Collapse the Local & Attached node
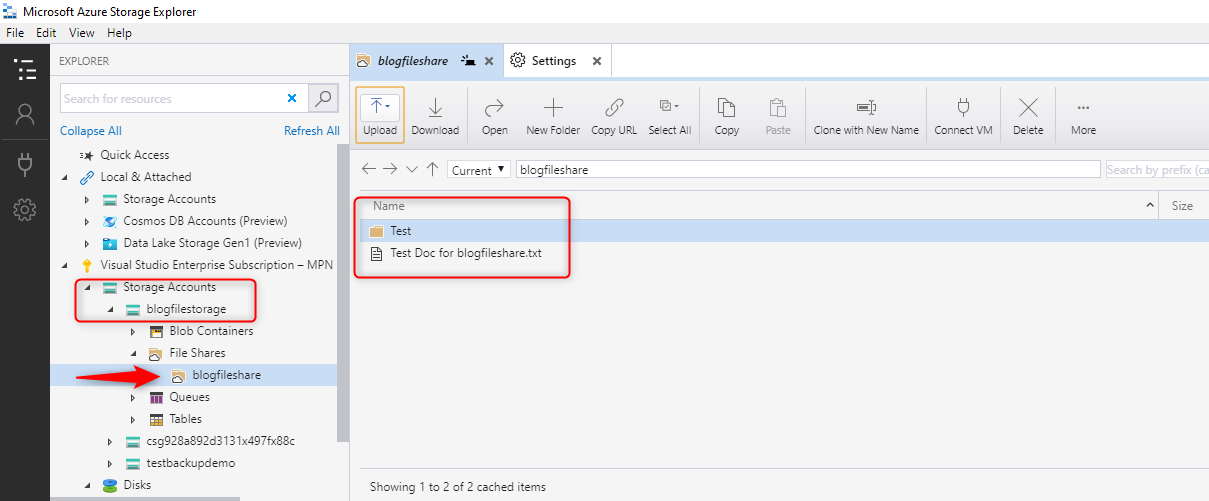This screenshot has height=501, width=1209. click(65, 177)
